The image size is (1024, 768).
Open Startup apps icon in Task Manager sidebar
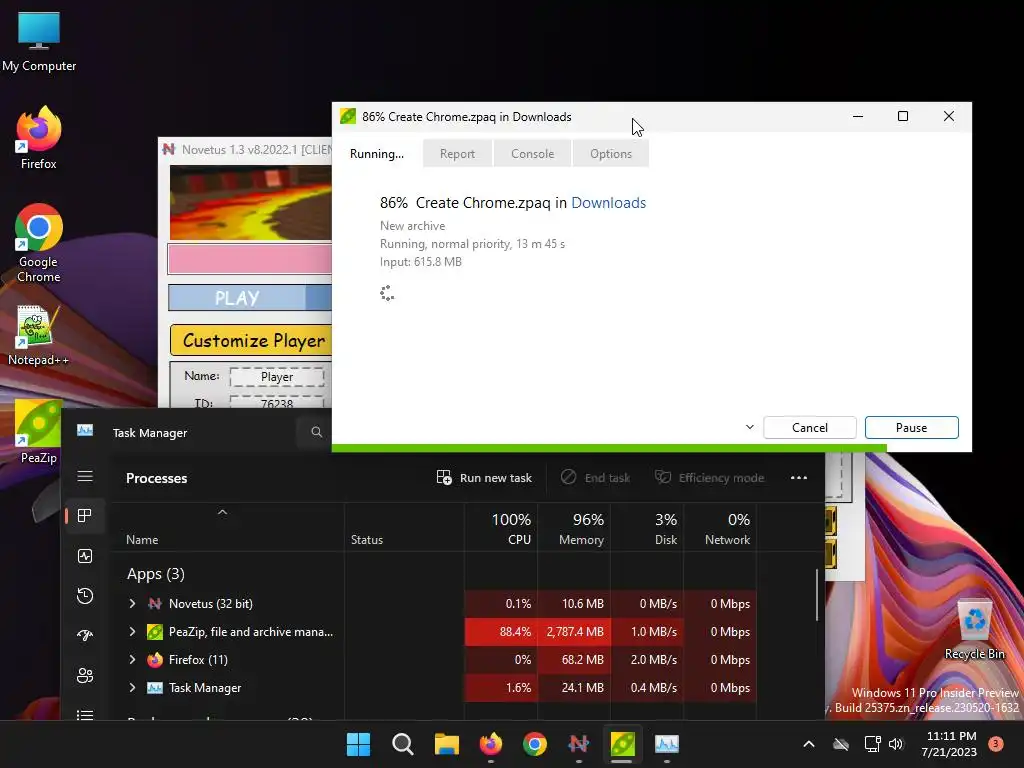[85, 635]
